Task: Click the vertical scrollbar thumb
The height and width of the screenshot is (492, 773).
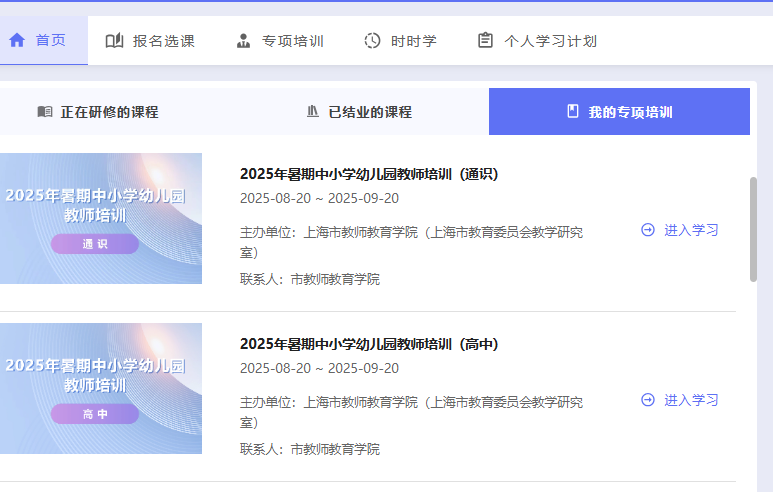Action: (x=753, y=229)
